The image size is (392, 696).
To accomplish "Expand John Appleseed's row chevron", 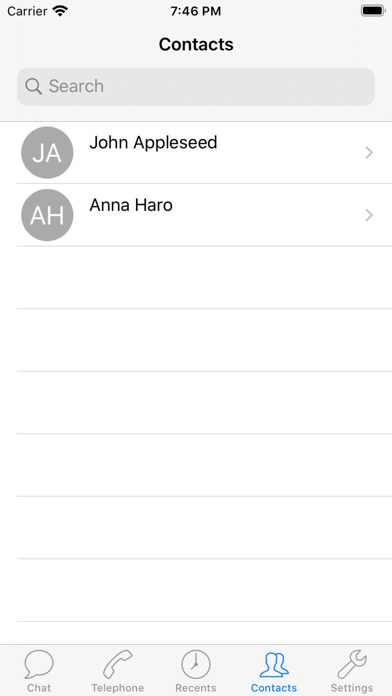I will click(369, 153).
